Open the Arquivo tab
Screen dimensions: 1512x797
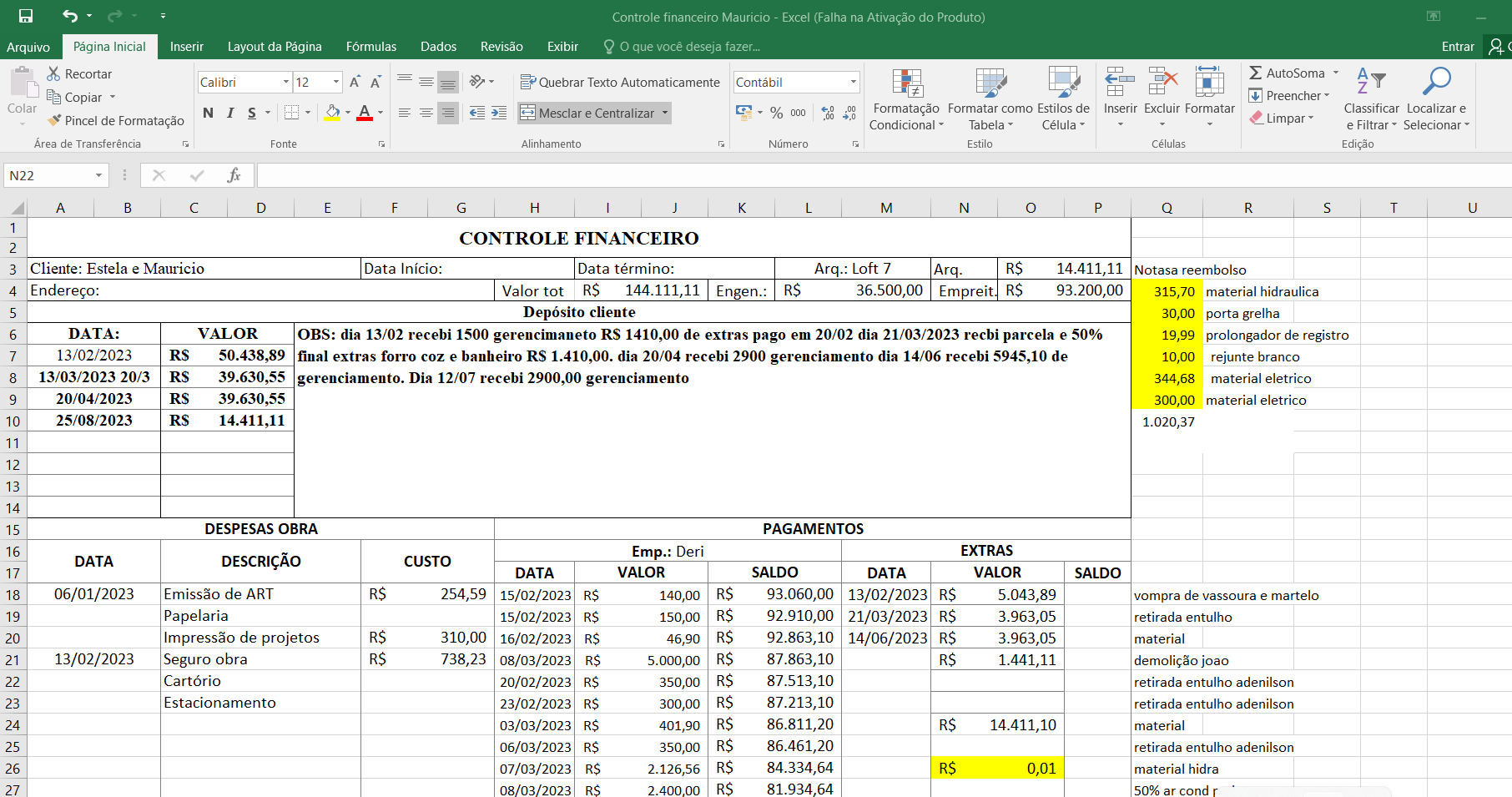(28, 47)
